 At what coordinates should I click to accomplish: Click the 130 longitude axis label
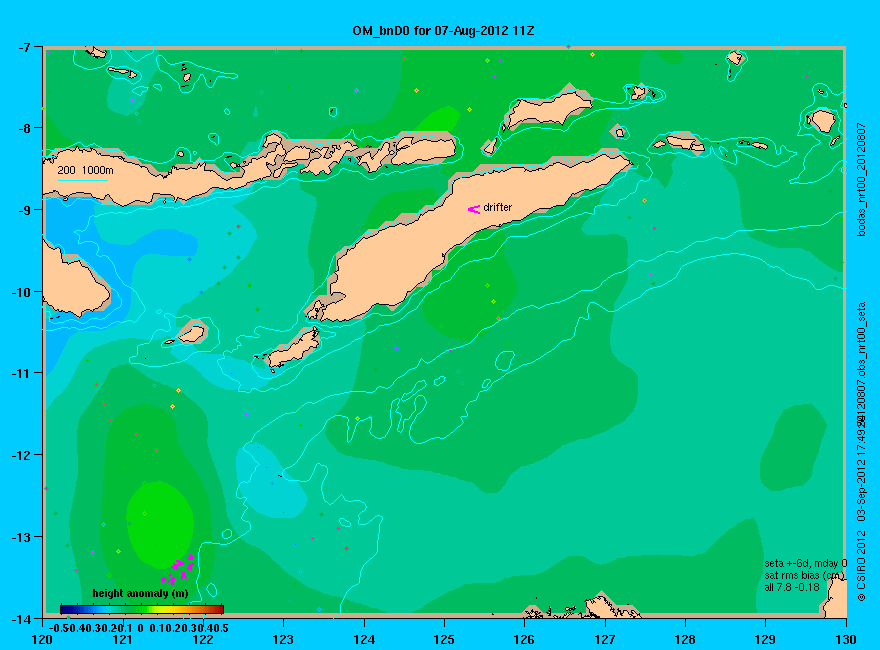[846, 639]
